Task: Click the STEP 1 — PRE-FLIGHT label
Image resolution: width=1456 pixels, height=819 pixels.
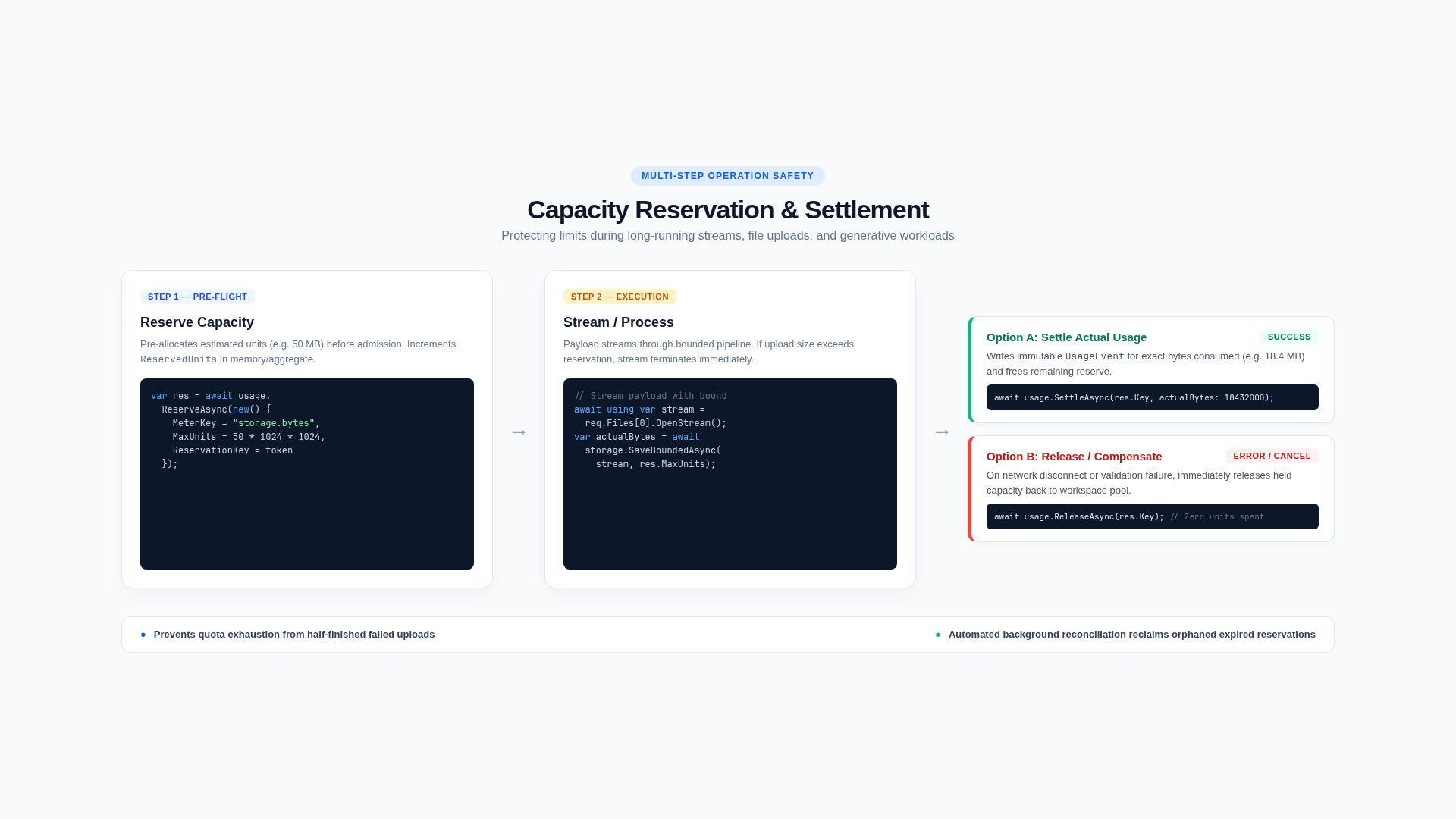Action: [x=197, y=297]
